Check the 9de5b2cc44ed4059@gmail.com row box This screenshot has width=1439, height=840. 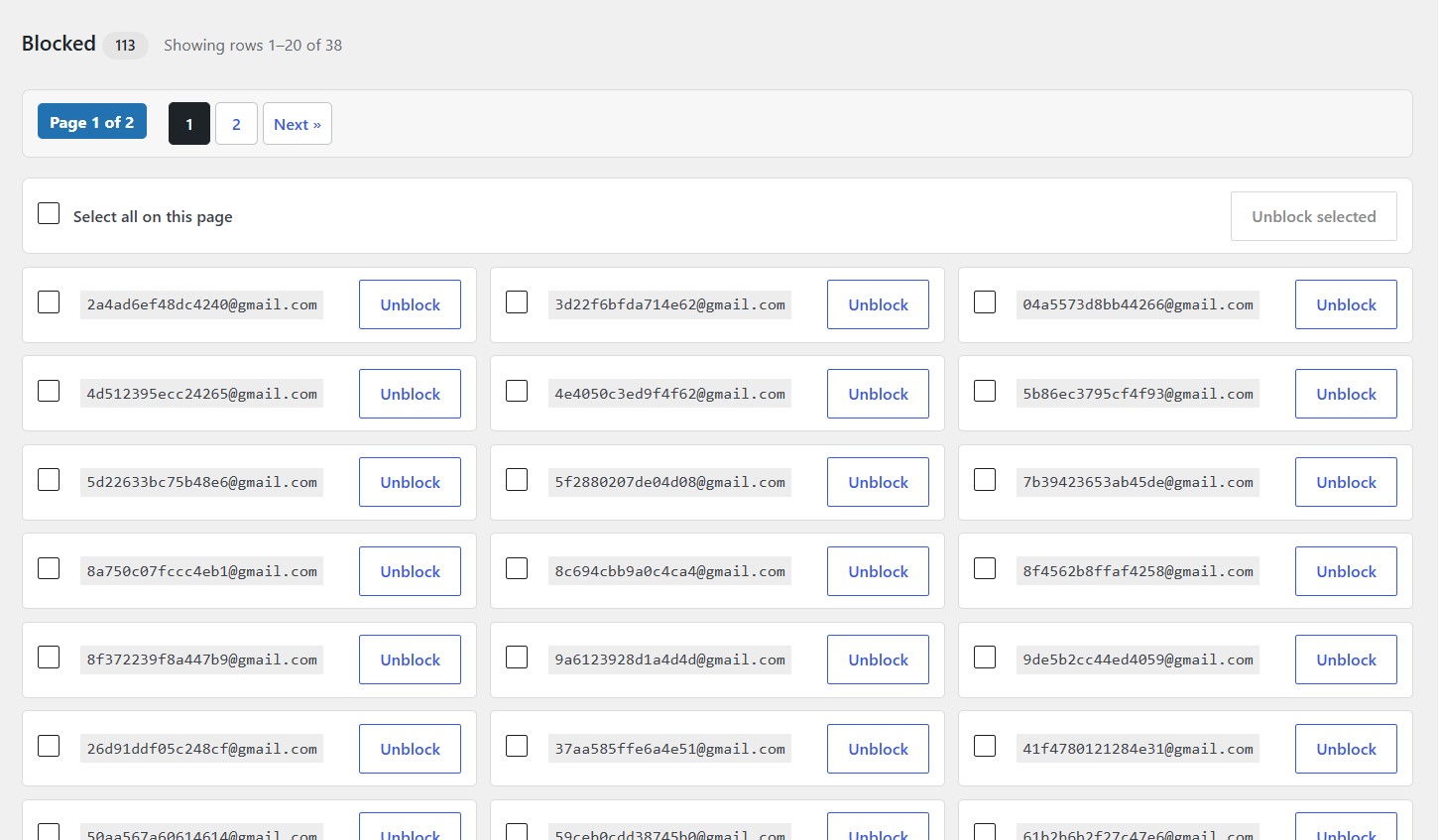click(x=985, y=657)
